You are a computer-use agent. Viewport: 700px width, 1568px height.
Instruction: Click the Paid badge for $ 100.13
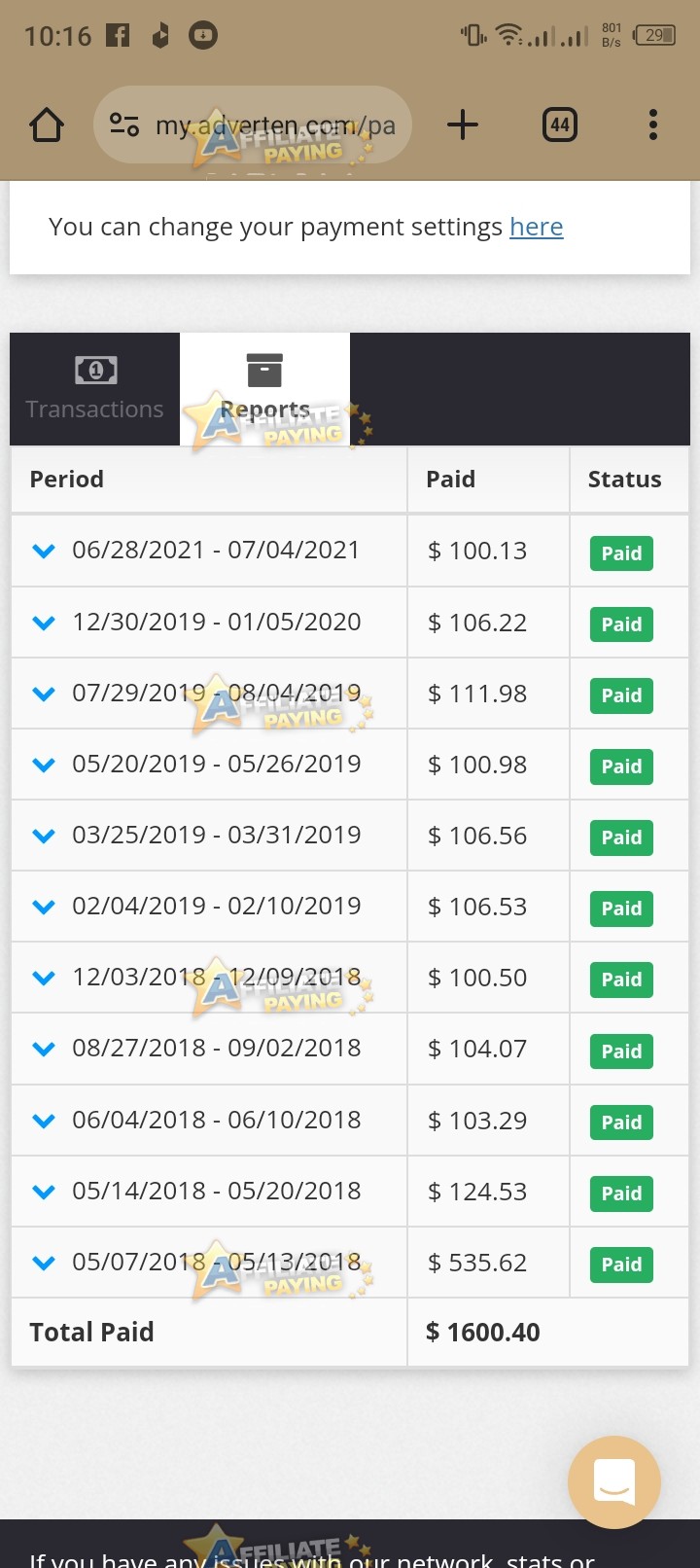pyautogui.click(x=621, y=553)
